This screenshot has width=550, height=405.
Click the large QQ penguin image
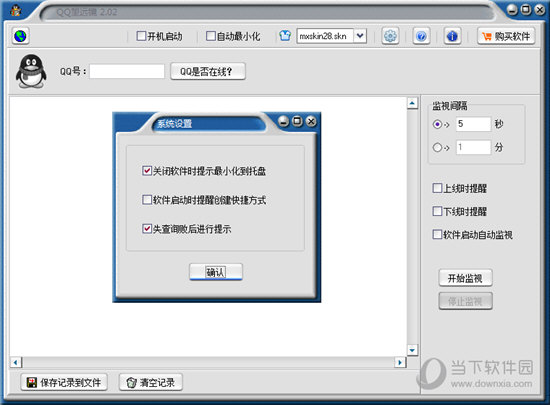pos(31,71)
